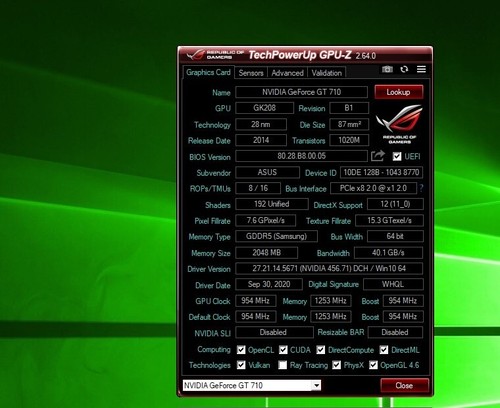
Task: Click the Pixel Fillrate value 7.6 GPixel/s
Action: [x=265, y=220]
